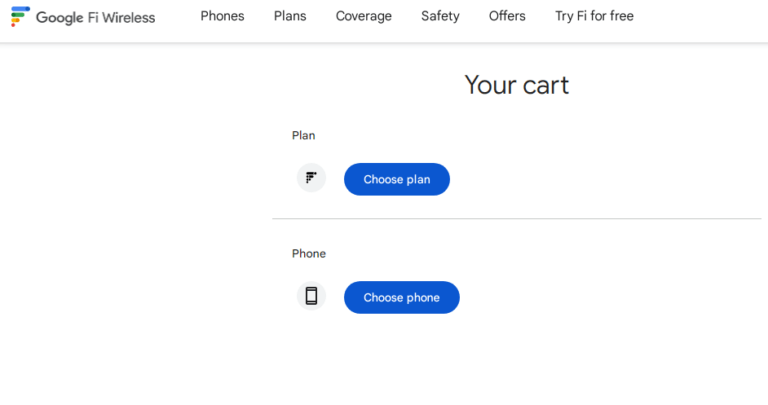The height and width of the screenshot is (405, 768).
Task: View the Offers page
Action: [x=507, y=16]
